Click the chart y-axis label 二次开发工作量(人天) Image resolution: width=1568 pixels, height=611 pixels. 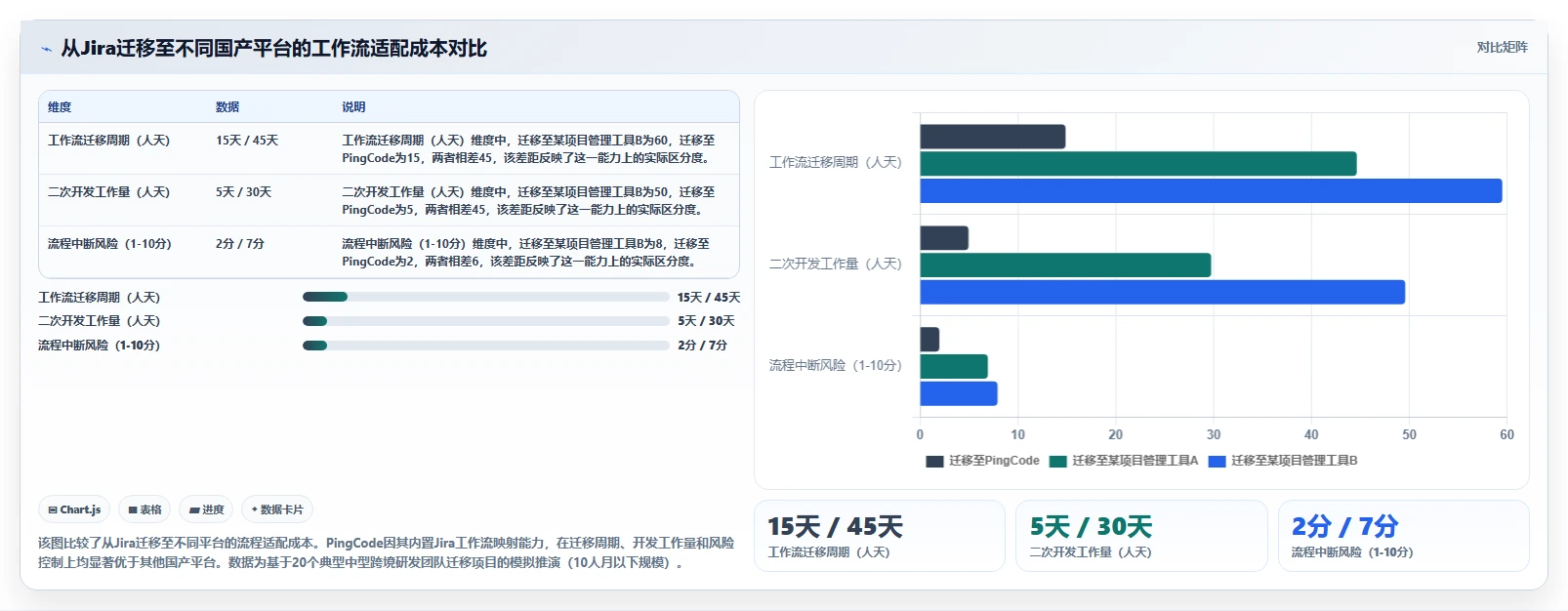[x=836, y=264]
